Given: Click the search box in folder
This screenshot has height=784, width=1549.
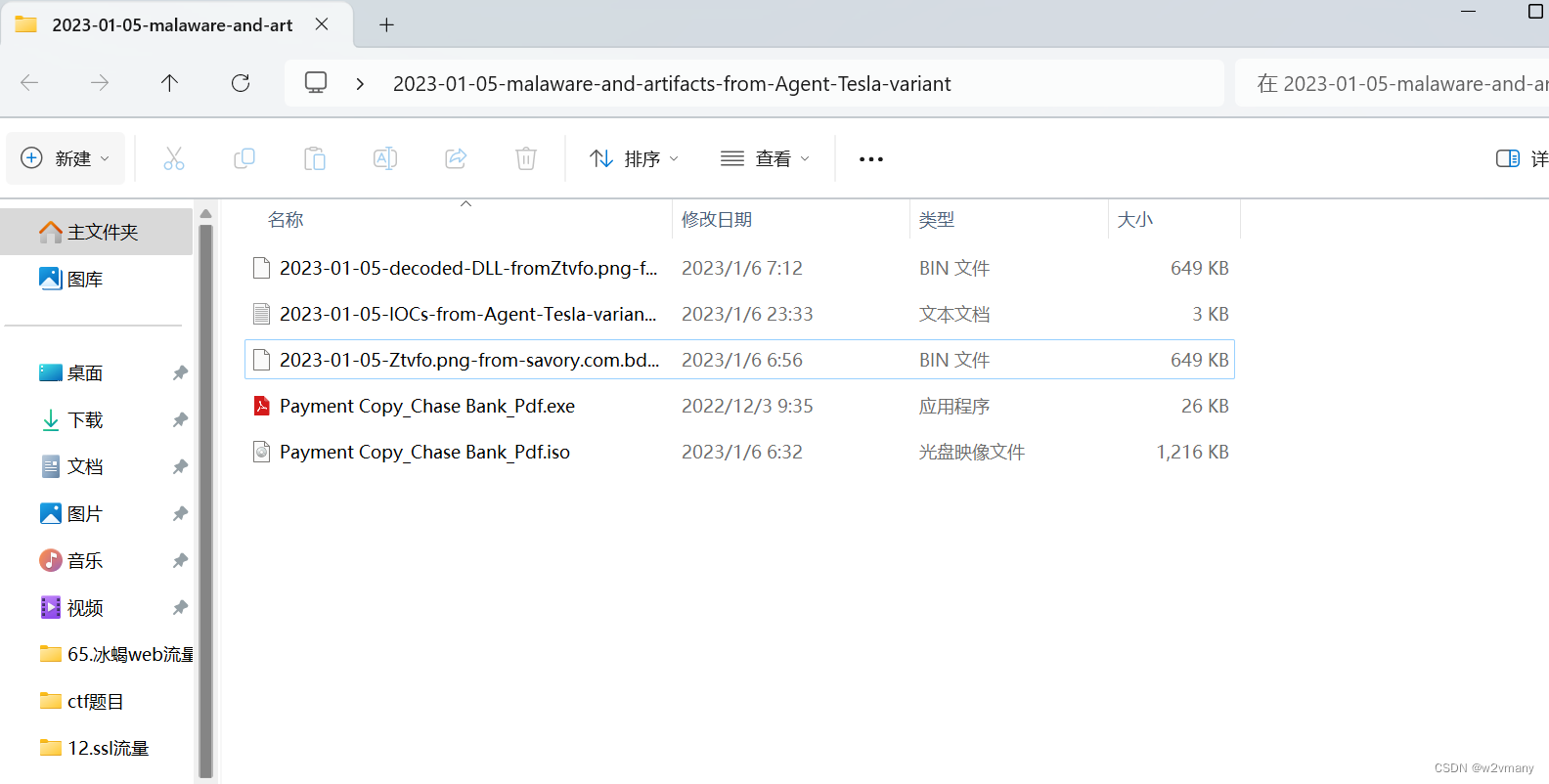Looking at the screenshot, I should [x=1393, y=83].
